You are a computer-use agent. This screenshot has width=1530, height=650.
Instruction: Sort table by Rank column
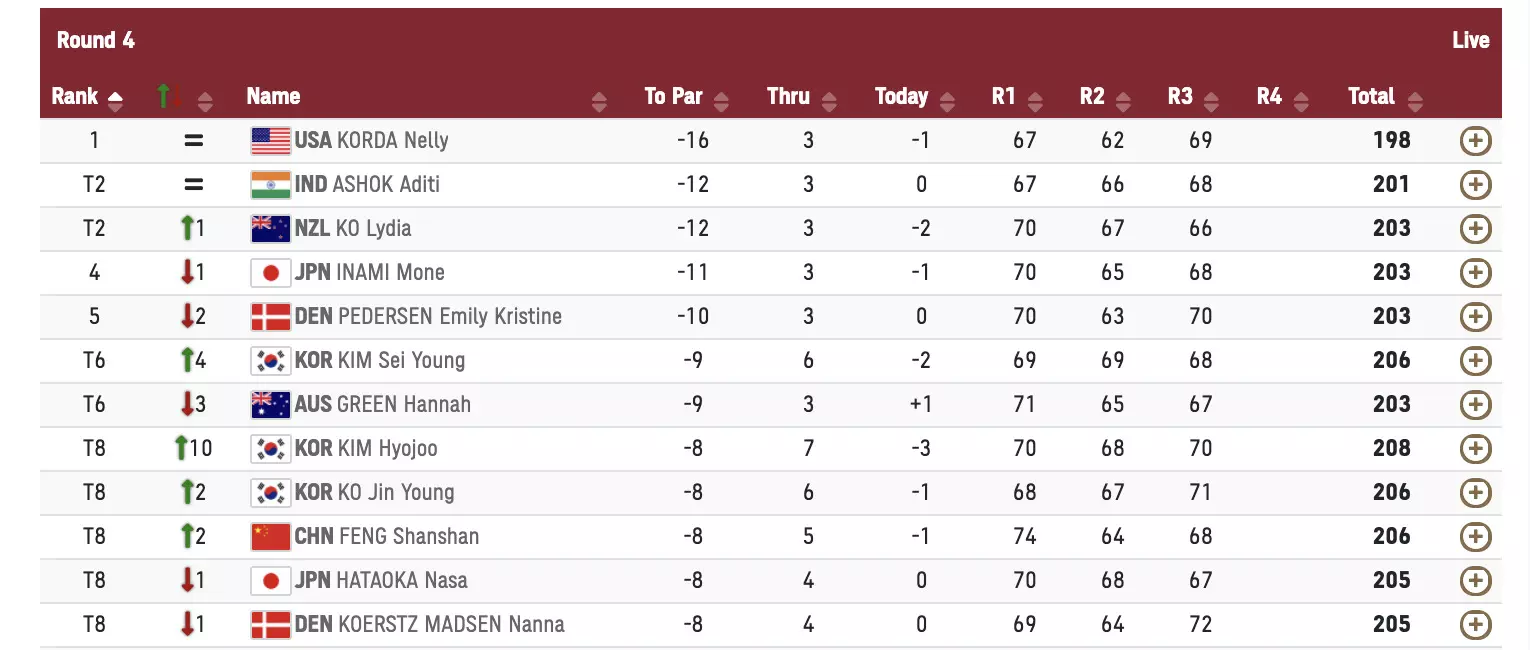(x=86, y=97)
